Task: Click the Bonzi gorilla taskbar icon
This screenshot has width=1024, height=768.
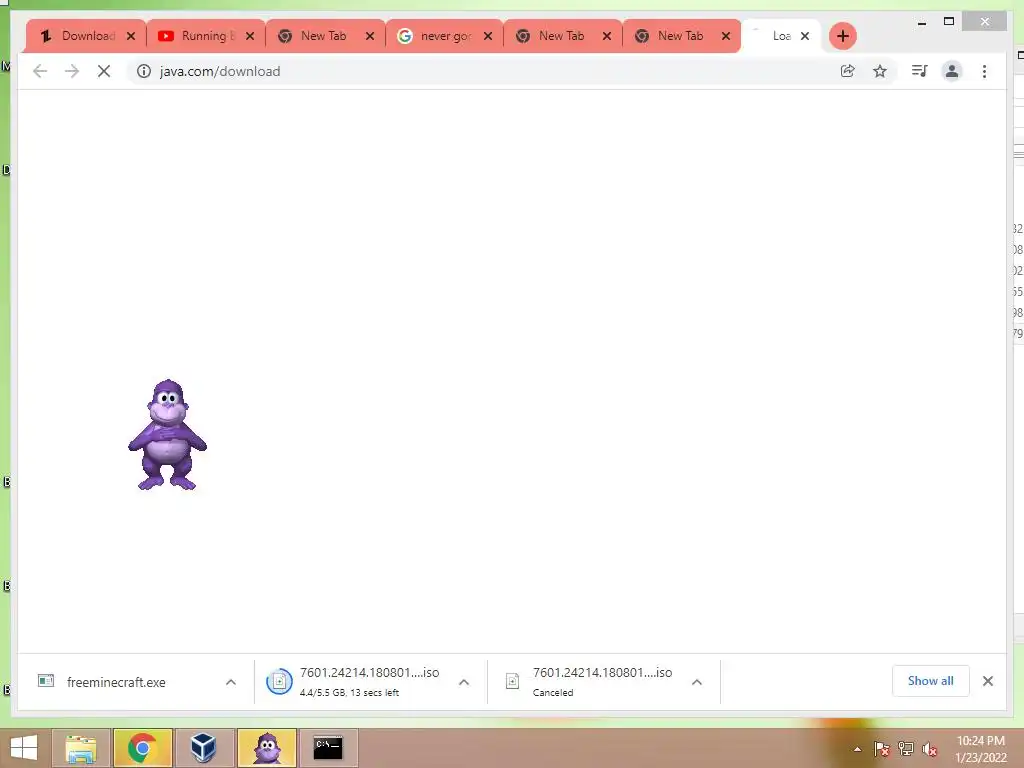Action: click(267, 748)
